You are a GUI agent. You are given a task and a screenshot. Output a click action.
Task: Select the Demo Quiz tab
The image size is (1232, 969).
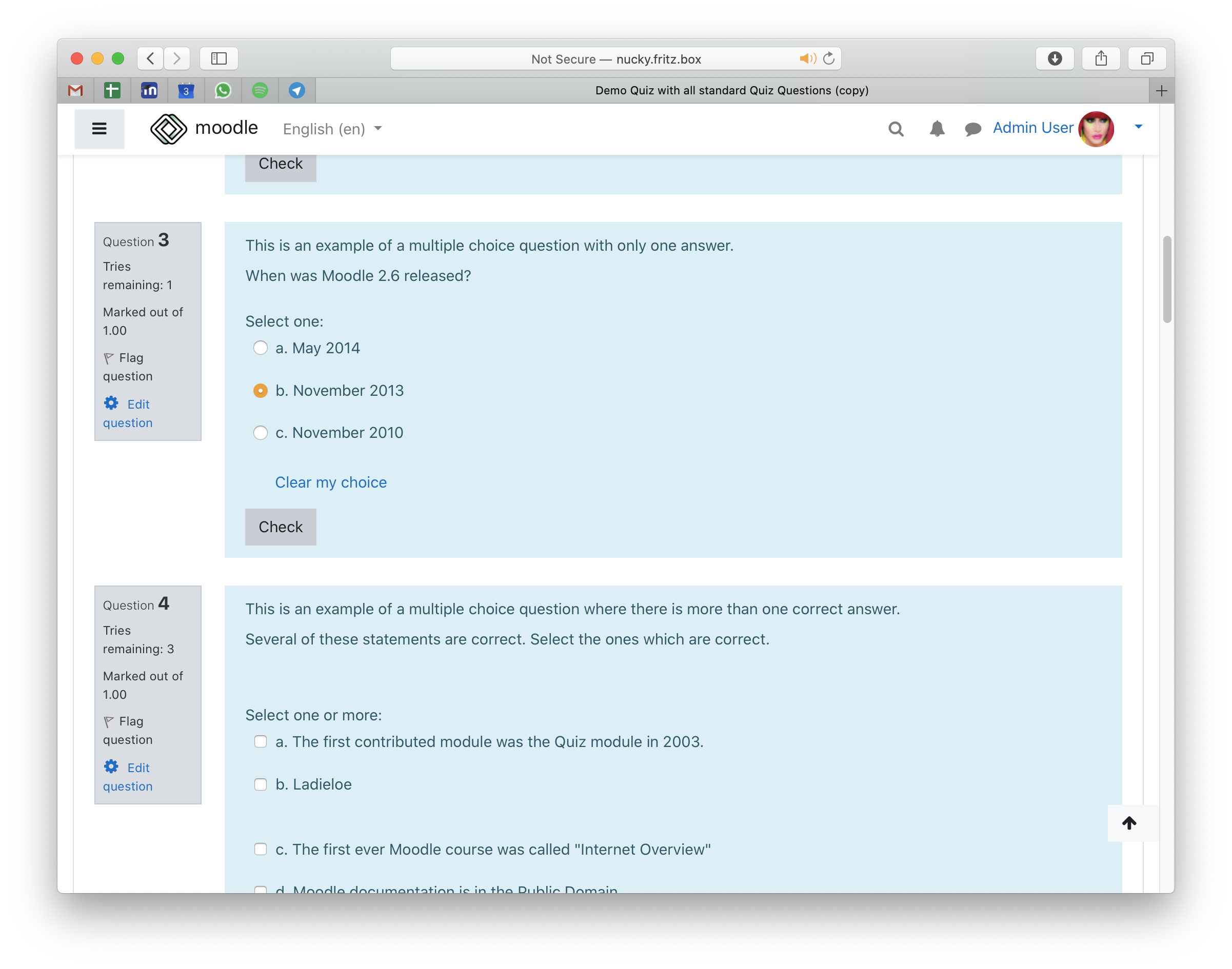coord(732,91)
